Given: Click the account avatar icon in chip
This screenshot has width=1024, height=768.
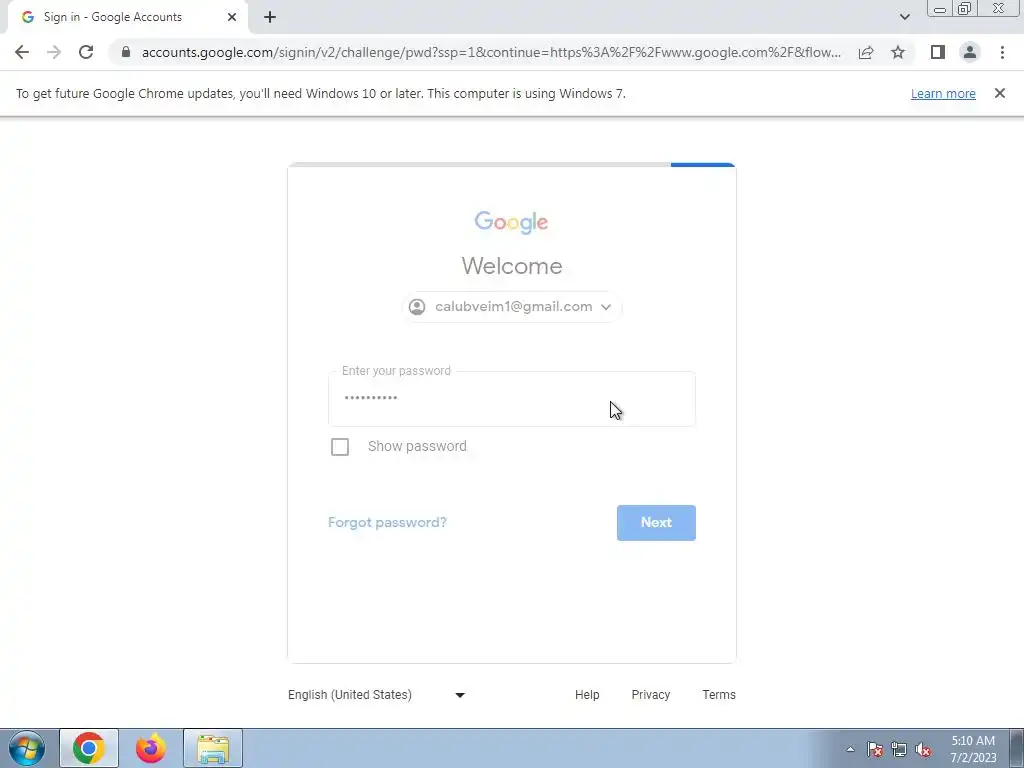Looking at the screenshot, I should (417, 306).
